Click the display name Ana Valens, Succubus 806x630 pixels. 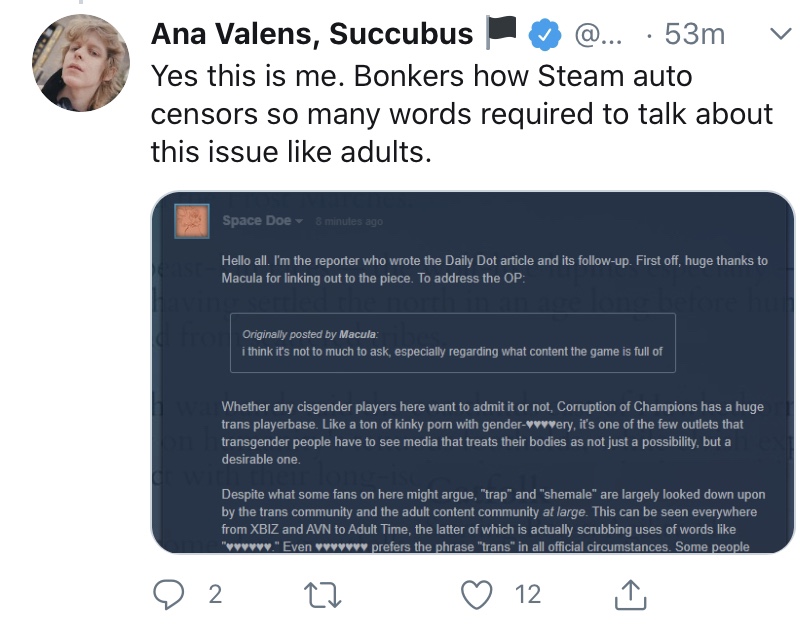pos(311,35)
